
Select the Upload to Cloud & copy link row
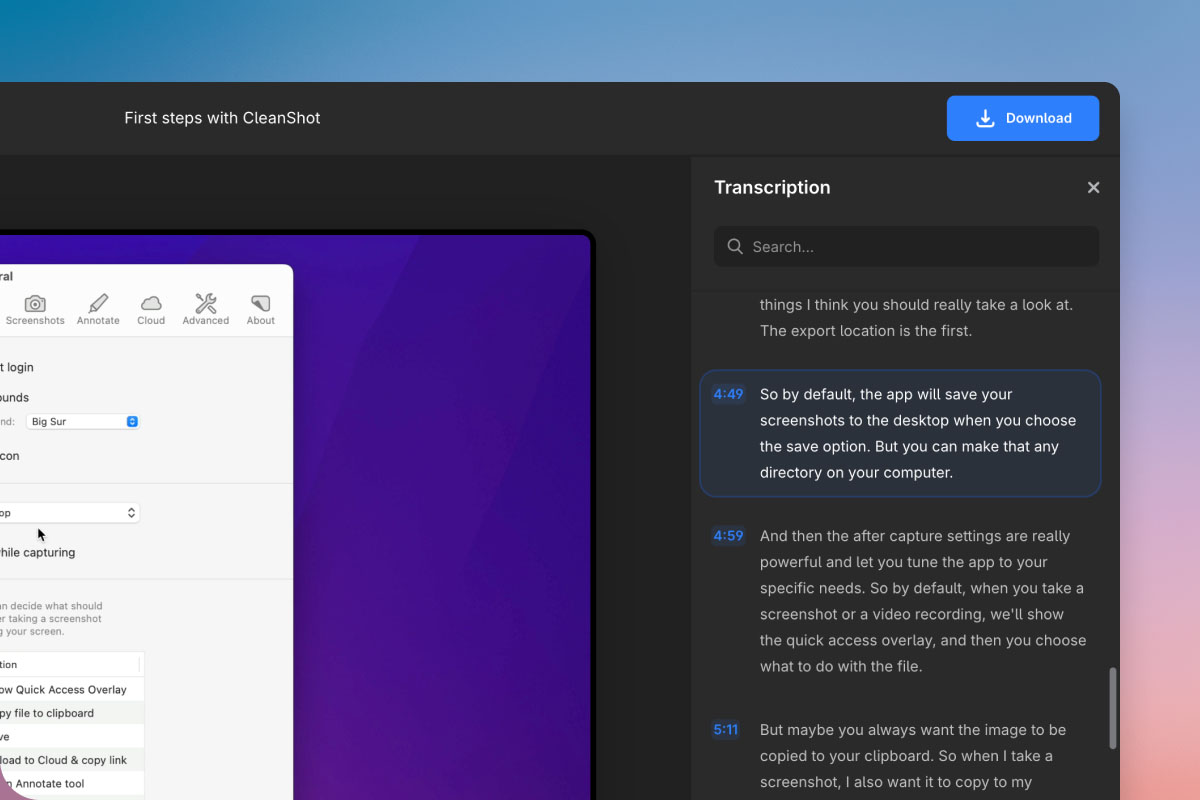pos(64,760)
